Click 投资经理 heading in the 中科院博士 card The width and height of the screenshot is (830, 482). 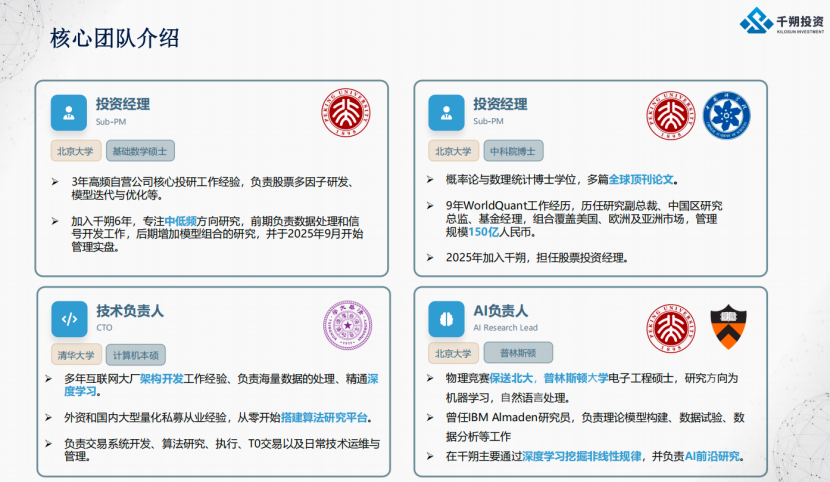click(x=500, y=104)
